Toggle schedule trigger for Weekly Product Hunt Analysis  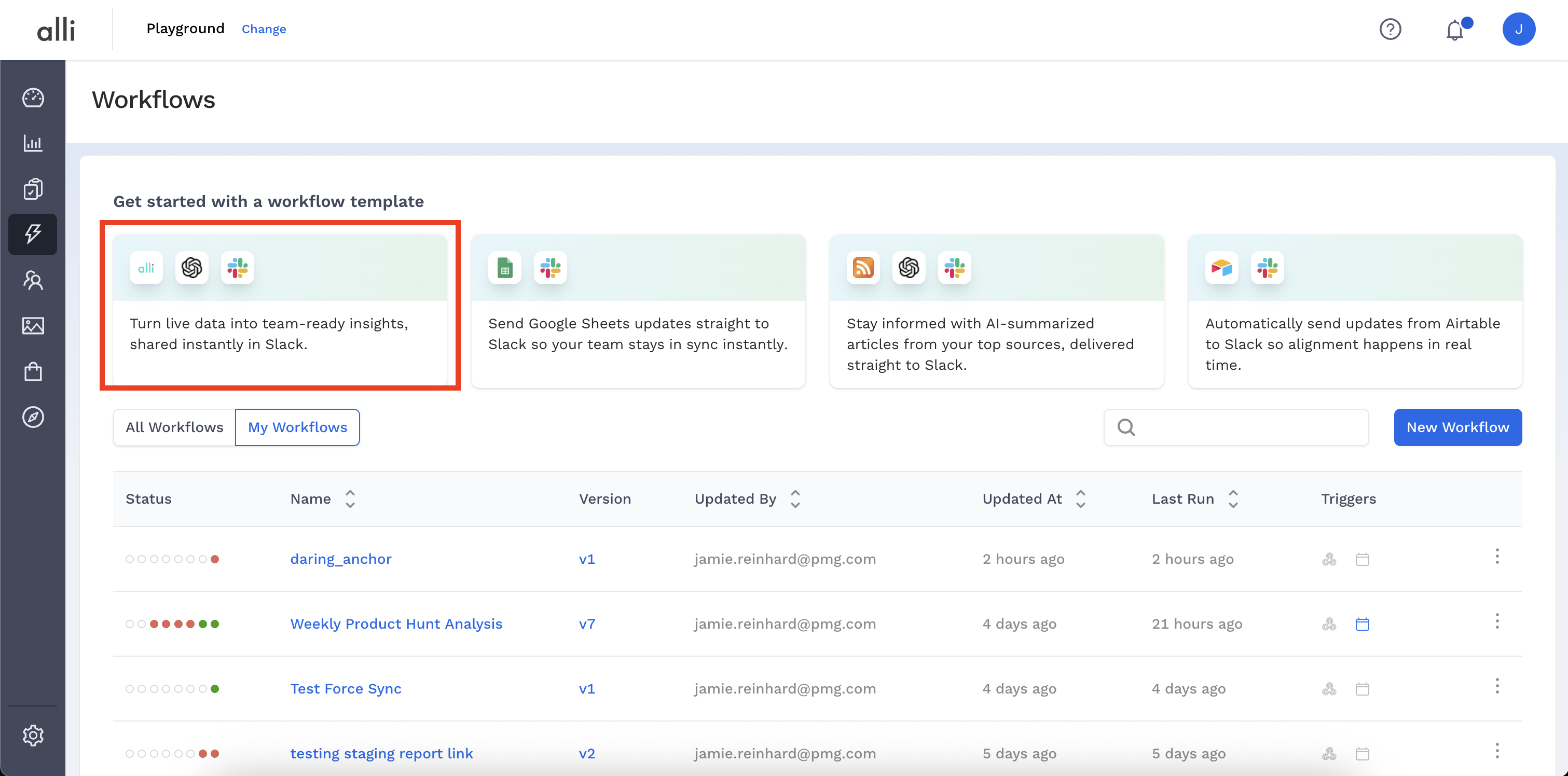tap(1362, 624)
